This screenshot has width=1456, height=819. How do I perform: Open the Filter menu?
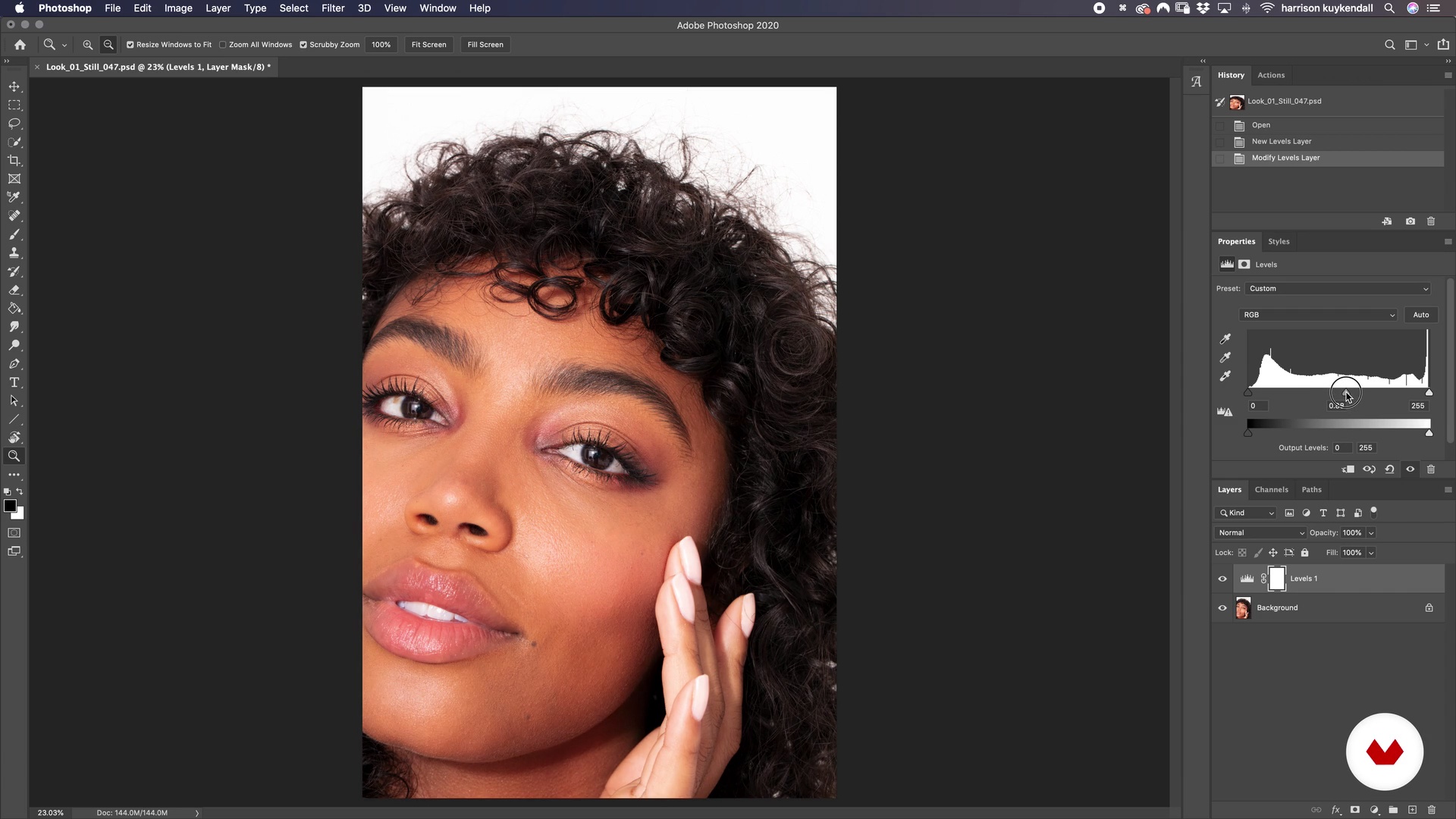pos(332,8)
